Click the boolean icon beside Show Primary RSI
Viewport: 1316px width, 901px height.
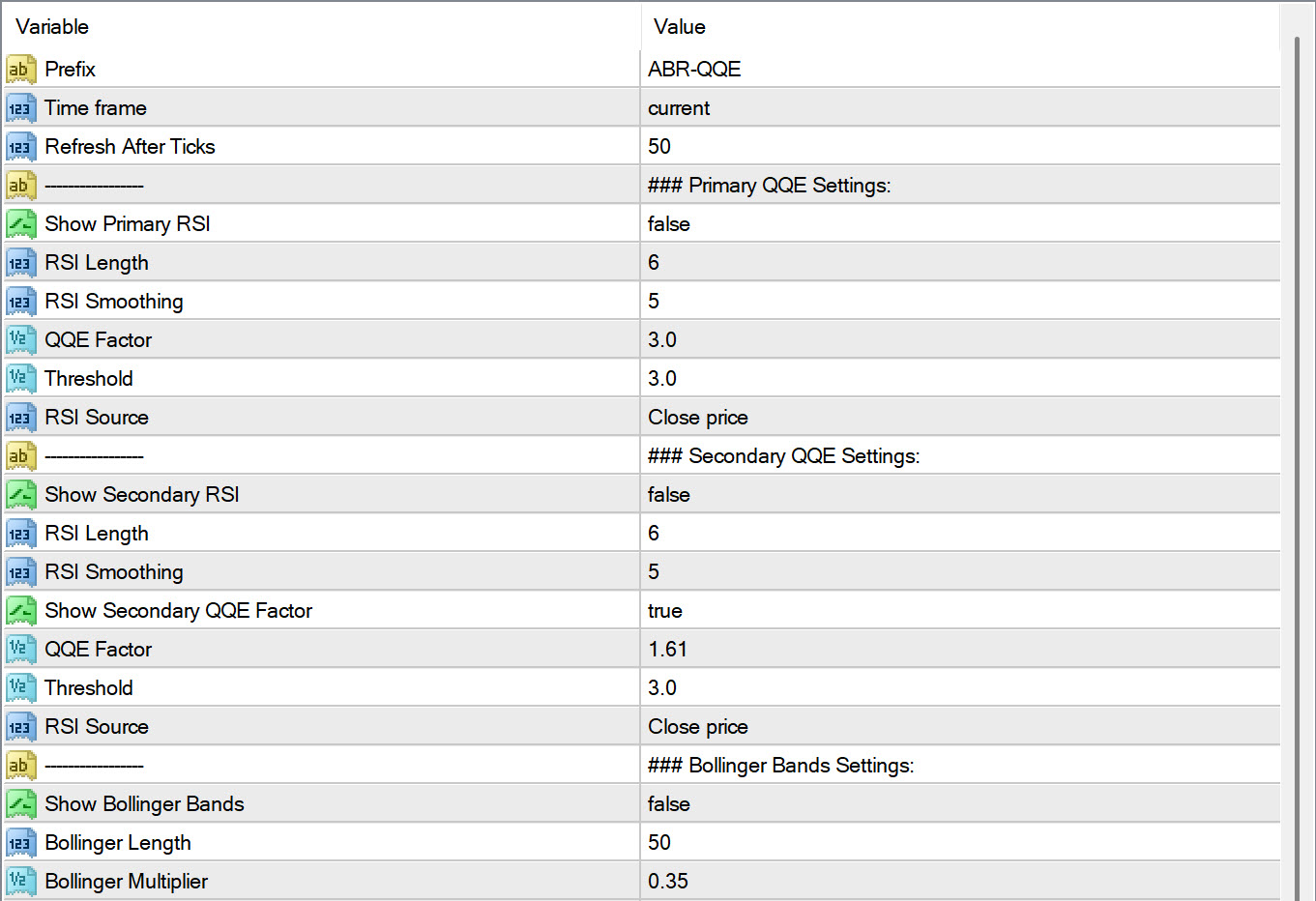pyautogui.click(x=20, y=223)
